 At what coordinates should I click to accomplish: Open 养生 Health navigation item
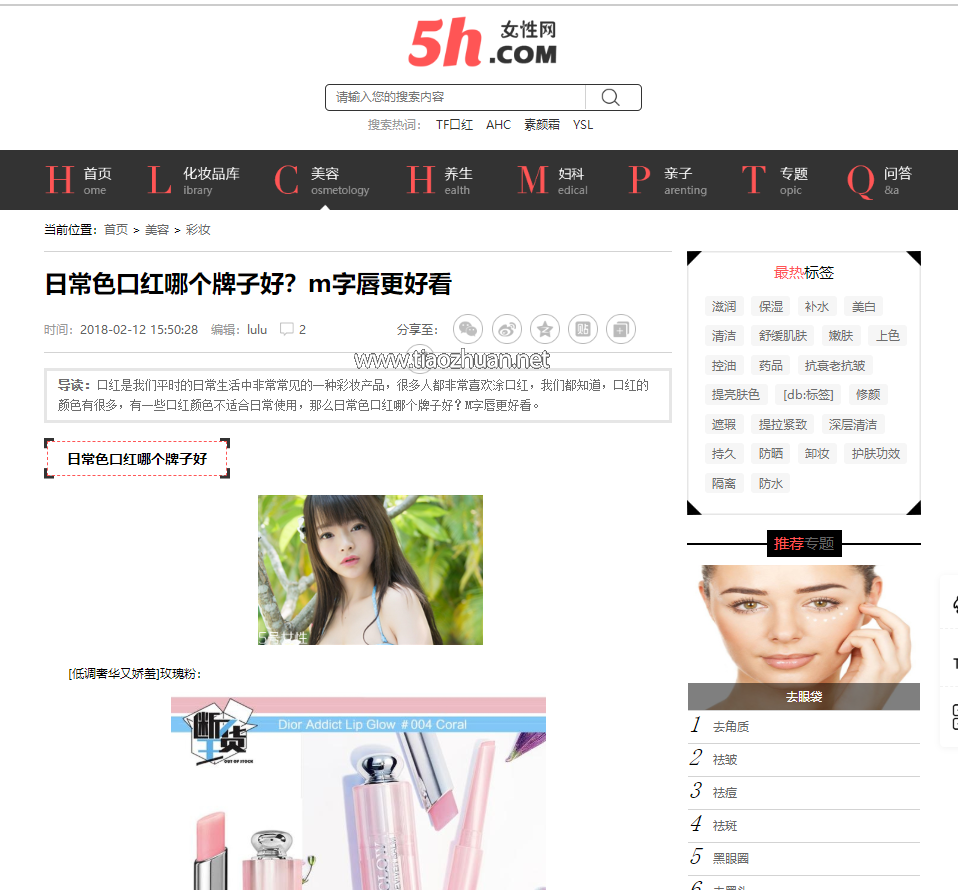[x=440, y=180]
